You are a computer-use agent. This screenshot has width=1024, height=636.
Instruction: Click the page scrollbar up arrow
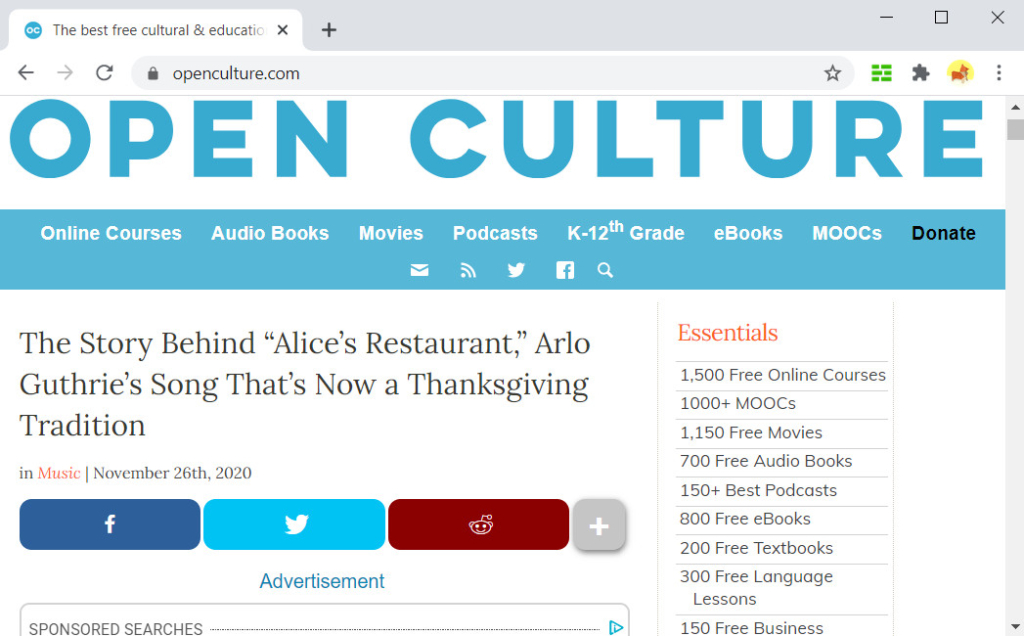[x=1015, y=106]
